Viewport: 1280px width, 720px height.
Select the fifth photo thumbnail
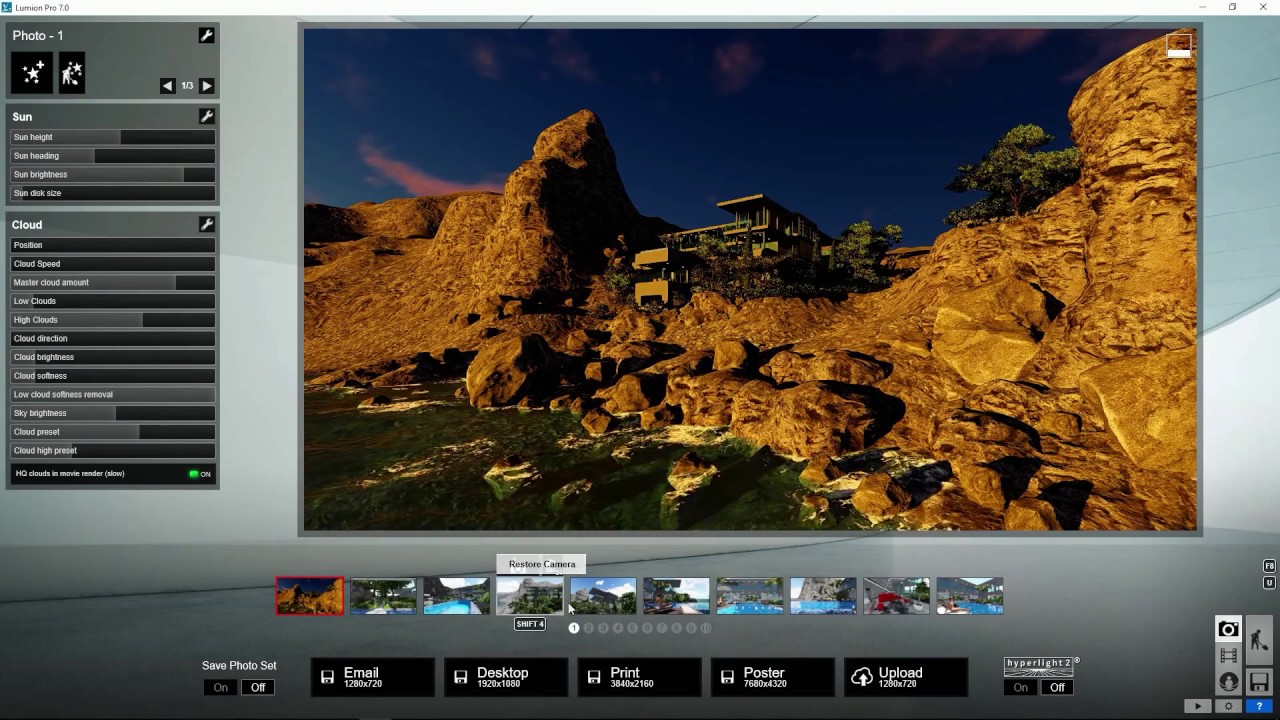(x=603, y=596)
